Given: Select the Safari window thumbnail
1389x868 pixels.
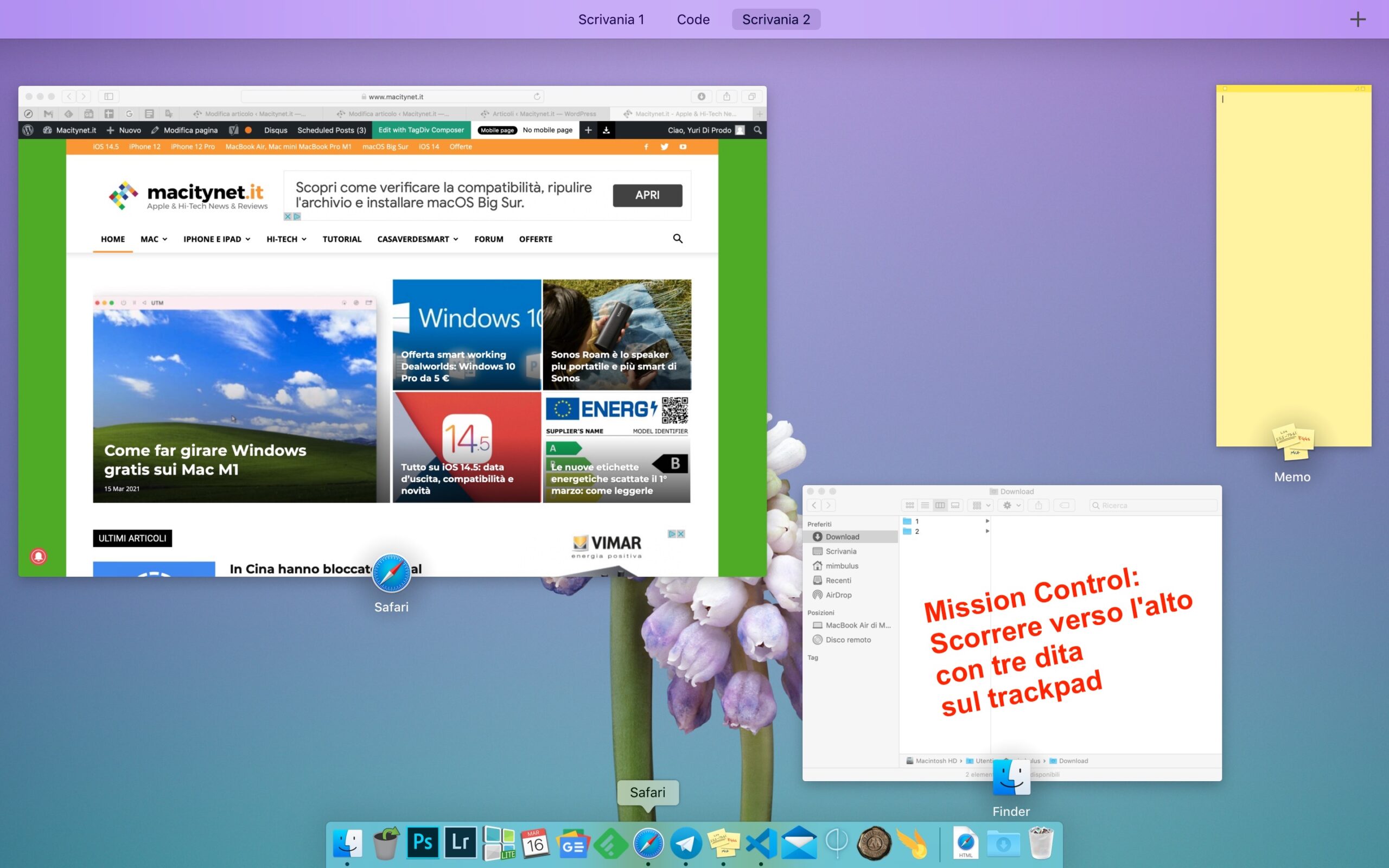Looking at the screenshot, I should tap(392, 331).
